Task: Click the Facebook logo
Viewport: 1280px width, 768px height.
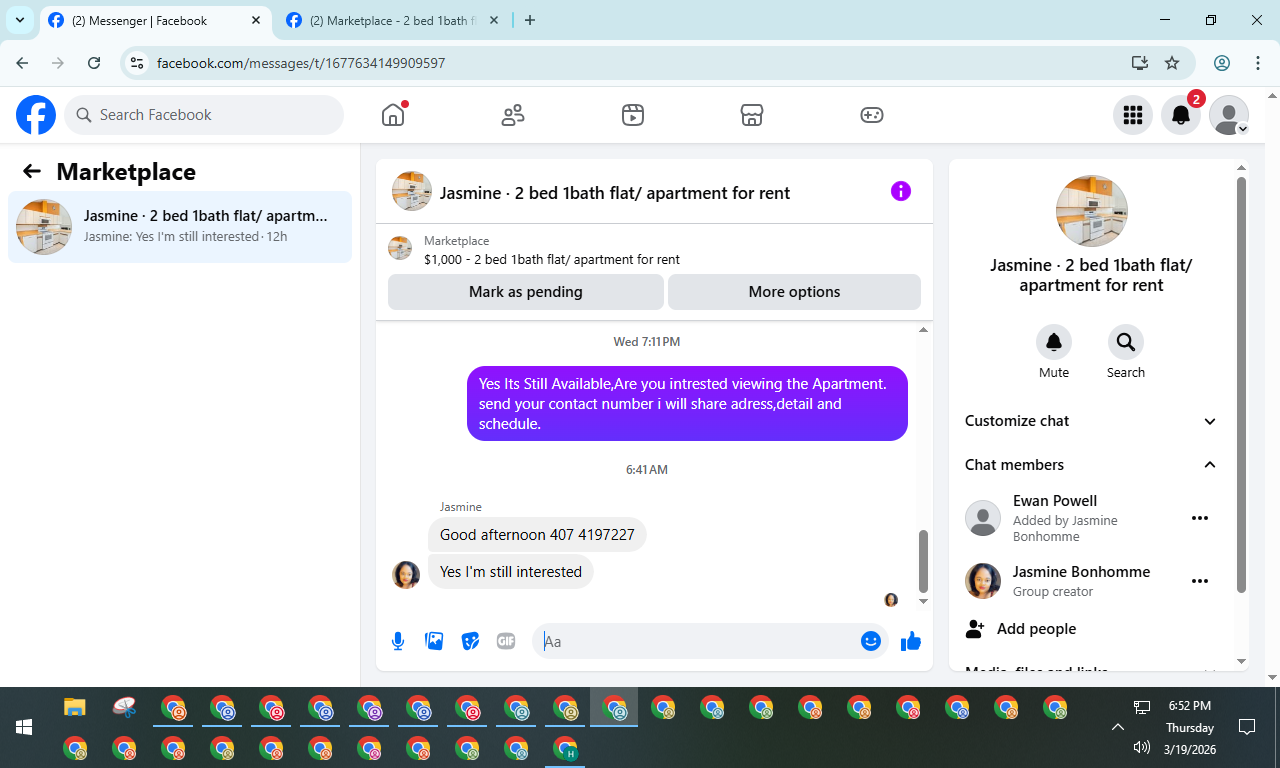Action: tap(36, 115)
